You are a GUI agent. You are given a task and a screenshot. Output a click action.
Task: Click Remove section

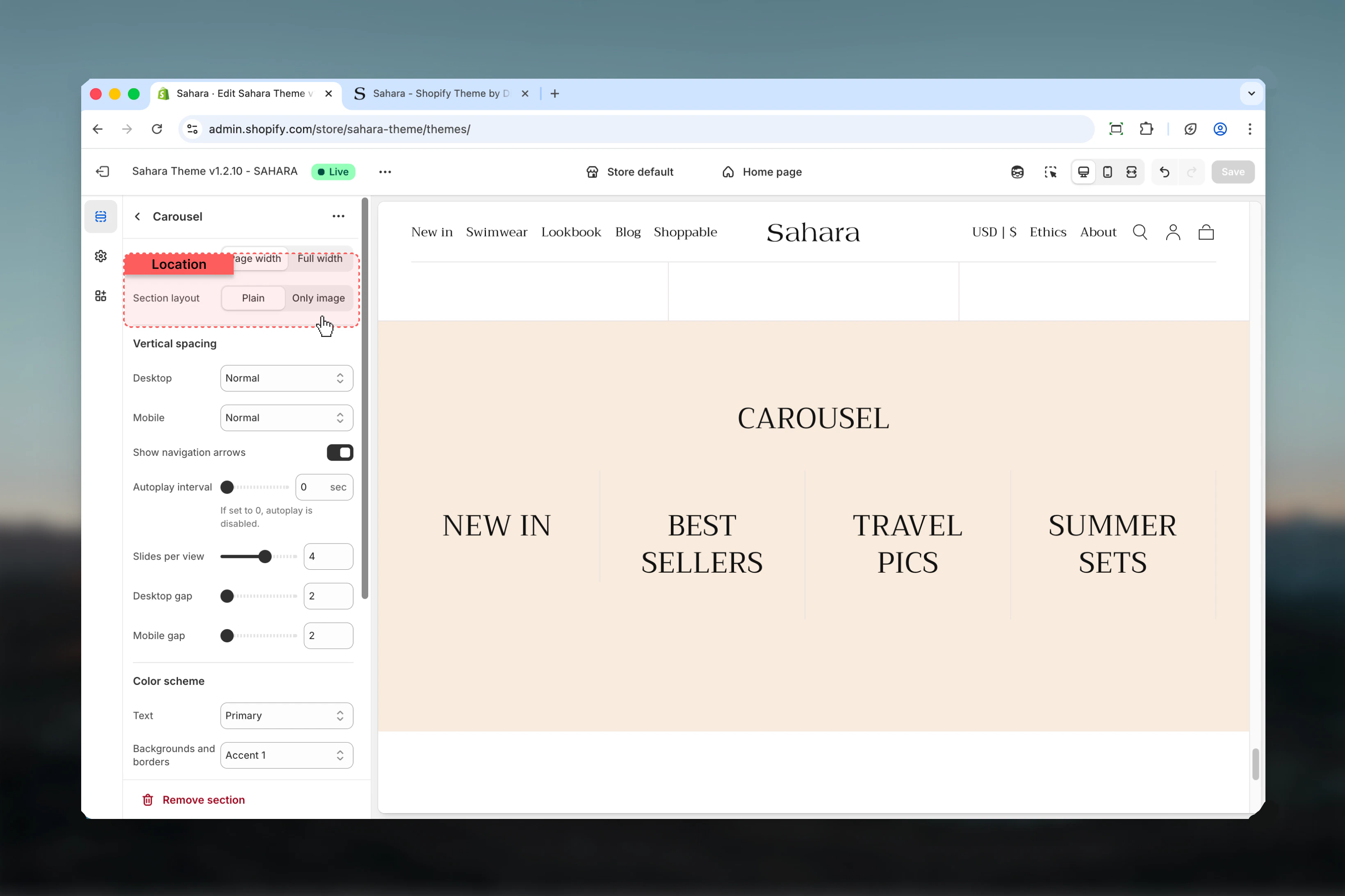coord(193,800)
